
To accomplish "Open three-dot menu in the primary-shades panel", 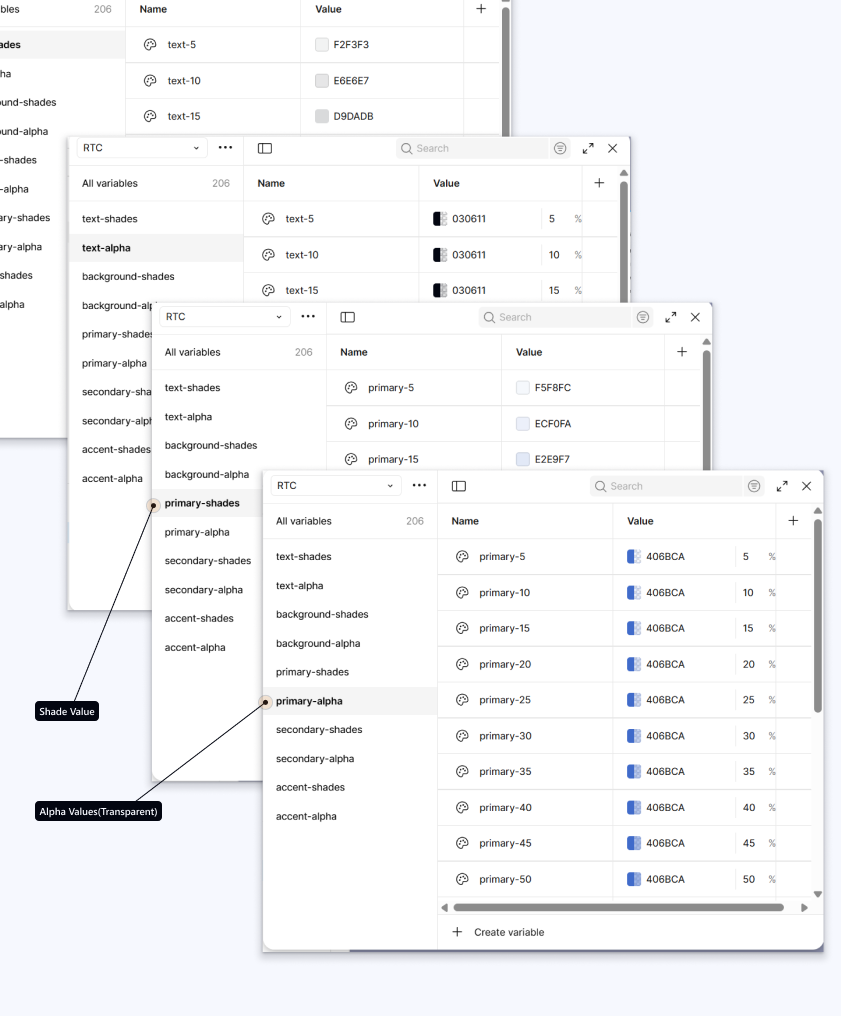I will tap(308, 317).
